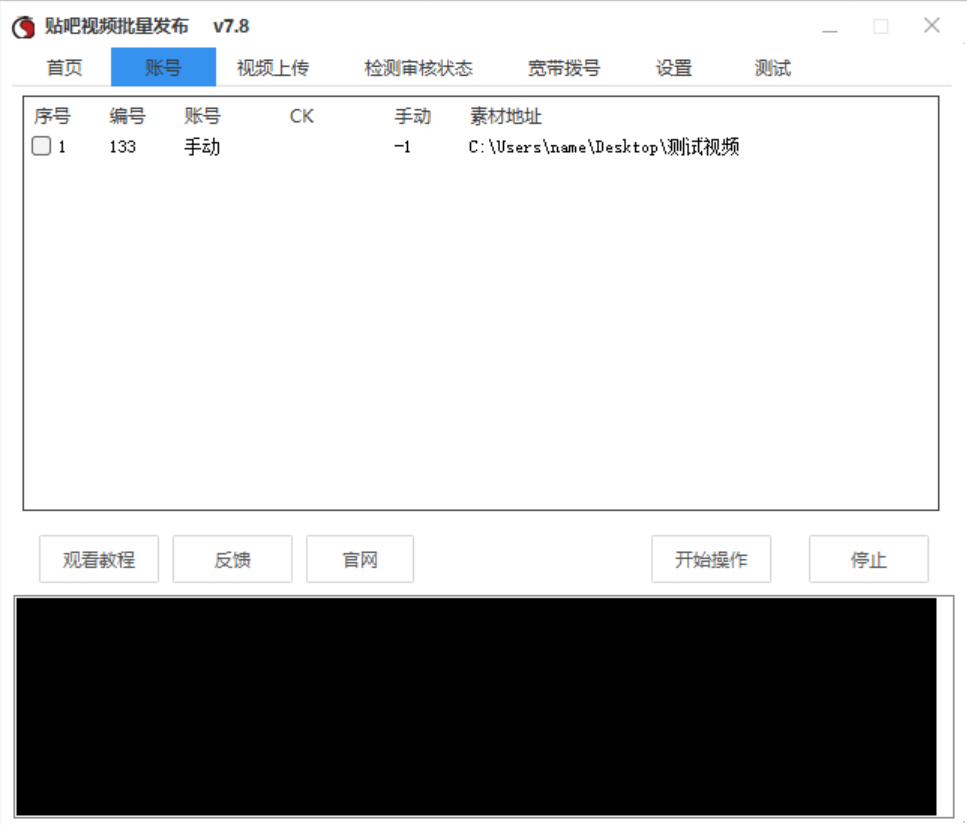Open the 首页 tab

65,67
